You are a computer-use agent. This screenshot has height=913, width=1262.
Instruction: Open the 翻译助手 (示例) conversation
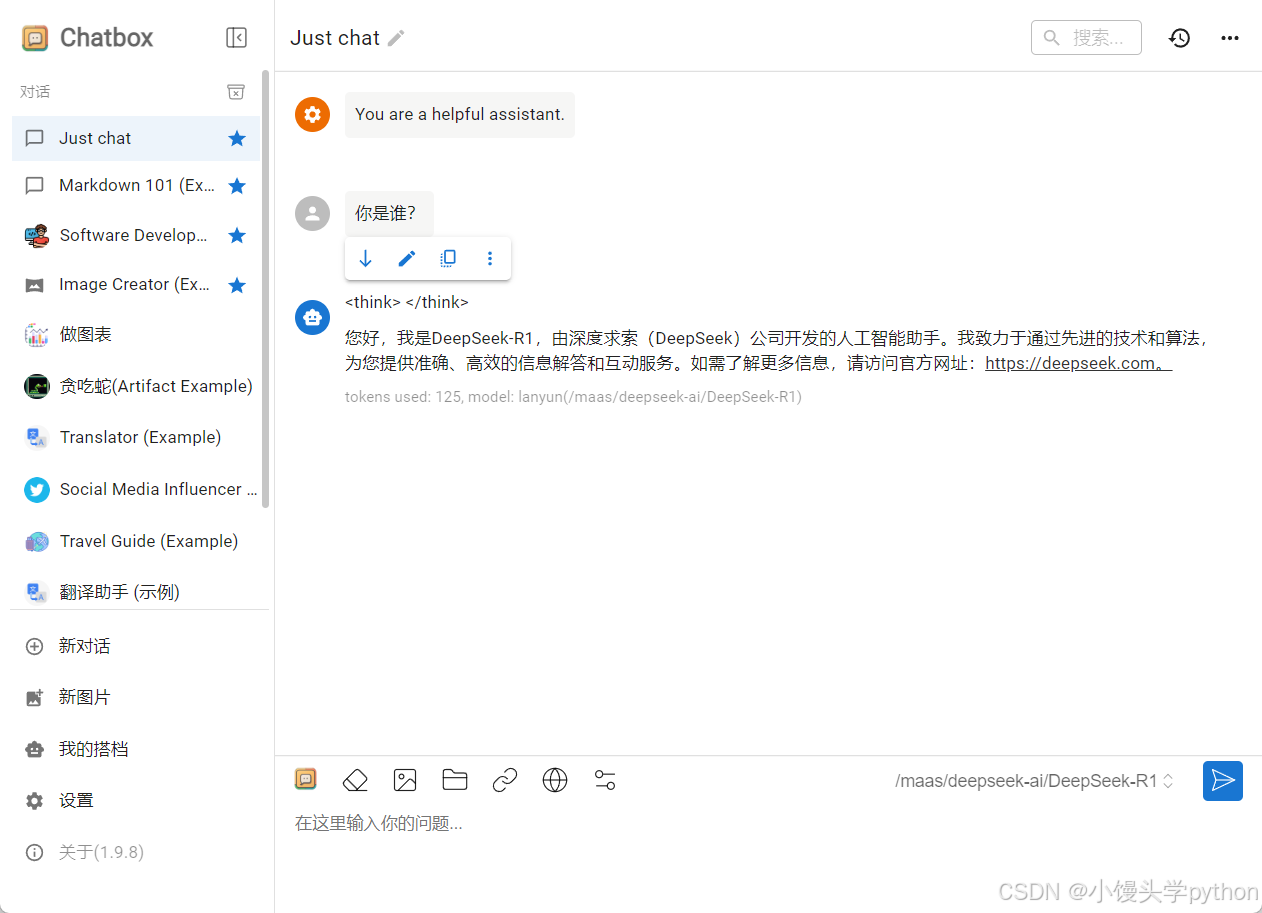click(x=136, y=592)
